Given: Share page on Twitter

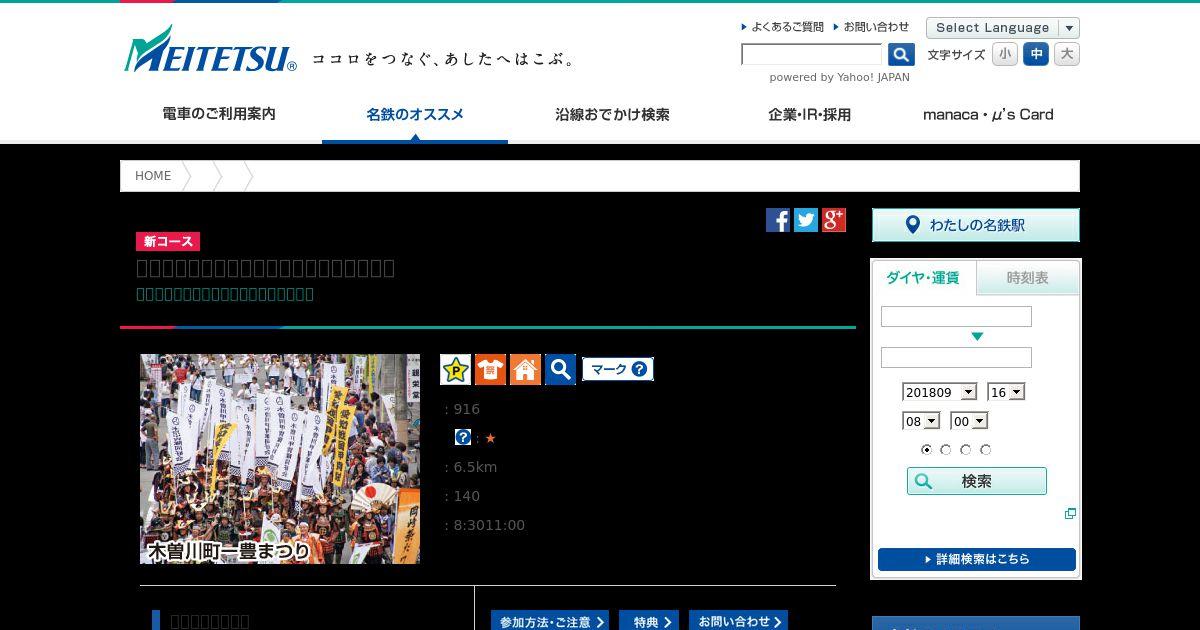Looking at the screenshot, I should coord(806,220).
